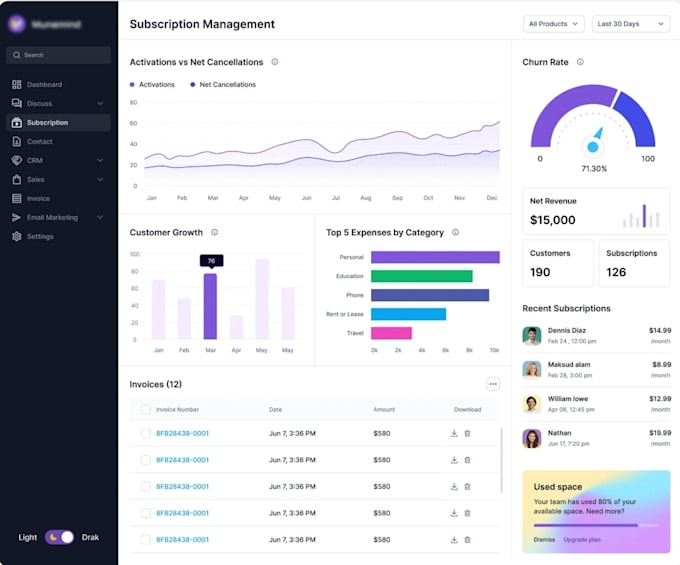Delete the second invoice using trash icon
Screen dimensions: 680x565
tap(468, 460)
